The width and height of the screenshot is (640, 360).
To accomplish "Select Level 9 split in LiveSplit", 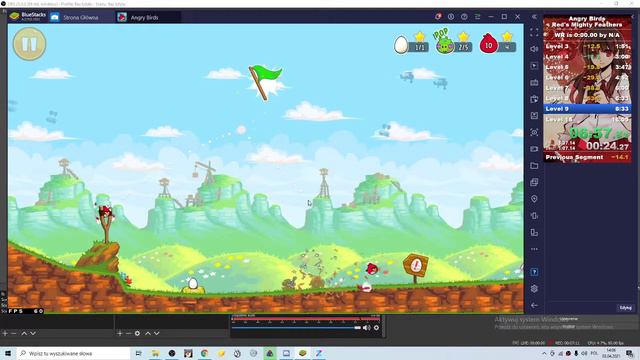I will [587, 109].
